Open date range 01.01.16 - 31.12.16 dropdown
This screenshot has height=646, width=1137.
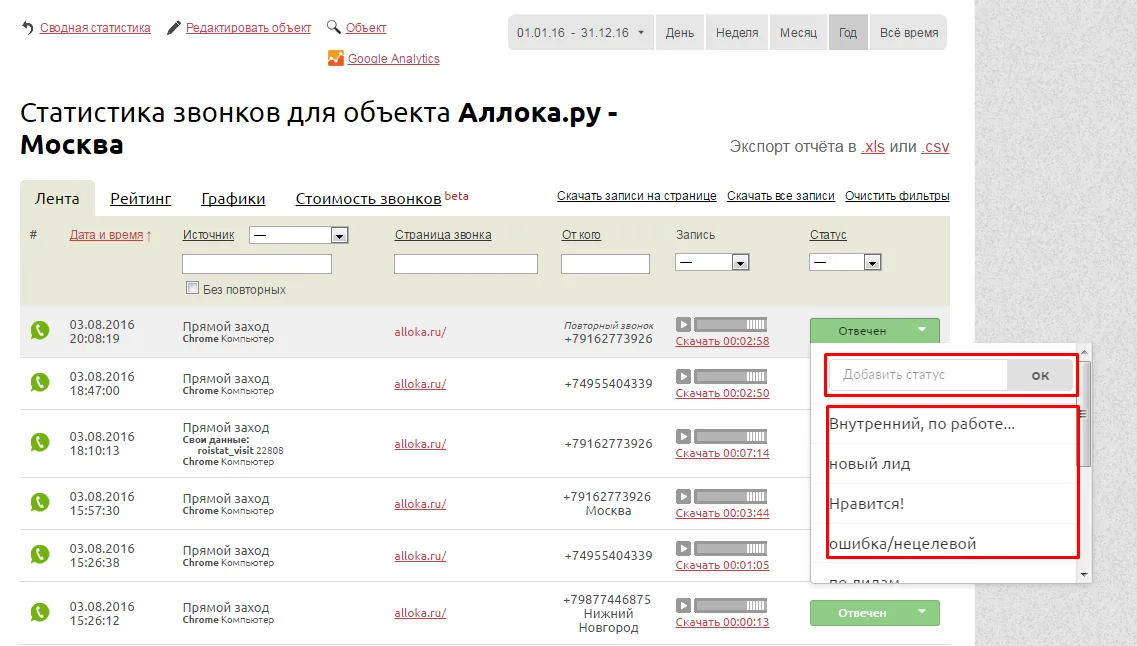581,33
